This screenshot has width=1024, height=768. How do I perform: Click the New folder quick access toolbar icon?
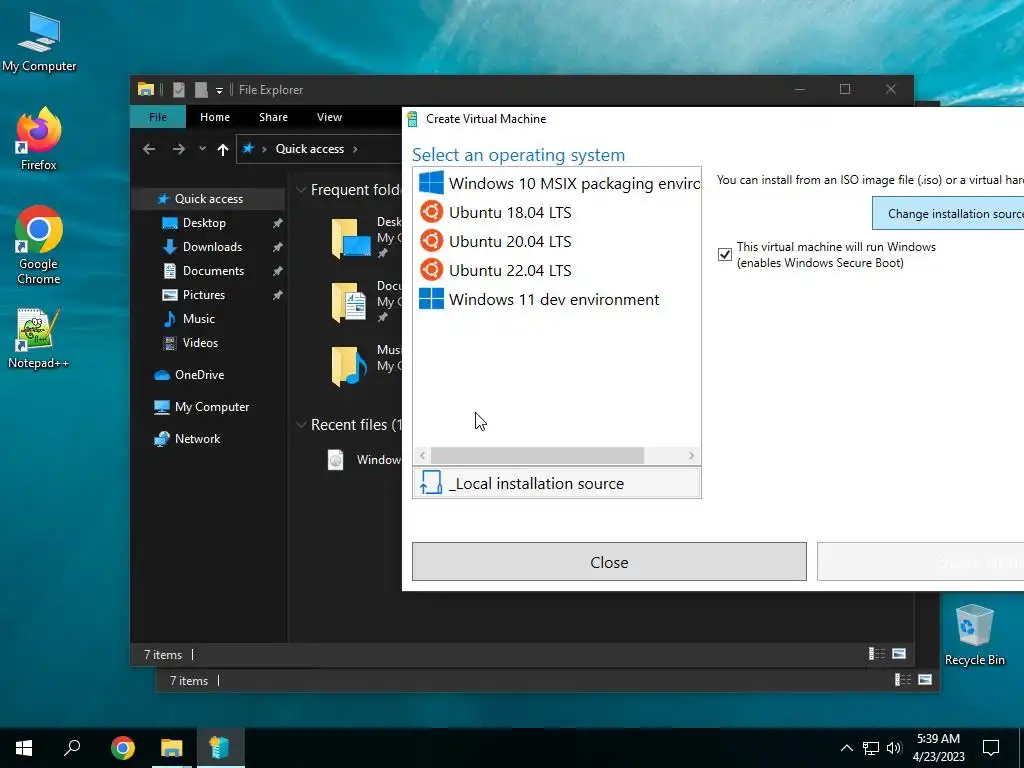coord(201,89)
